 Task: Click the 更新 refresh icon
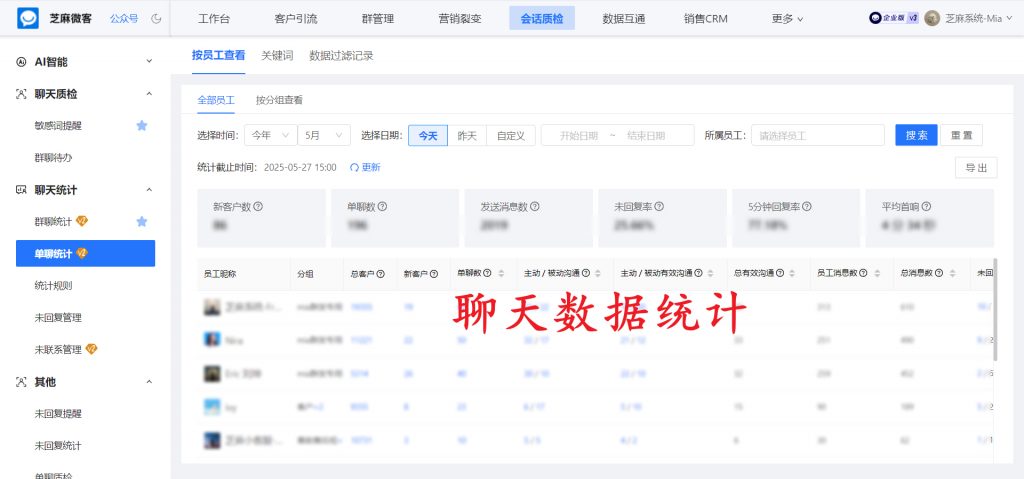tap(354, 167)
